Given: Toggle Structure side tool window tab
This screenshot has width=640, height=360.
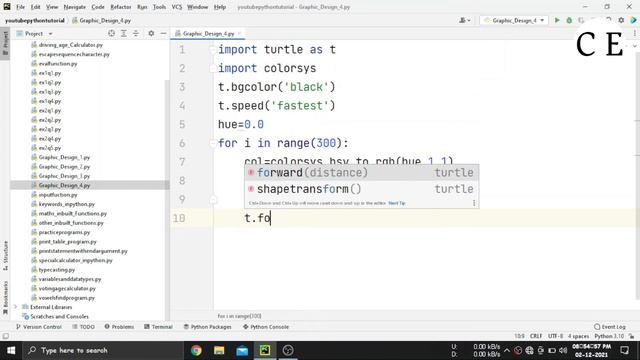Looking at the screenshot, I should (x=5, y=256).
